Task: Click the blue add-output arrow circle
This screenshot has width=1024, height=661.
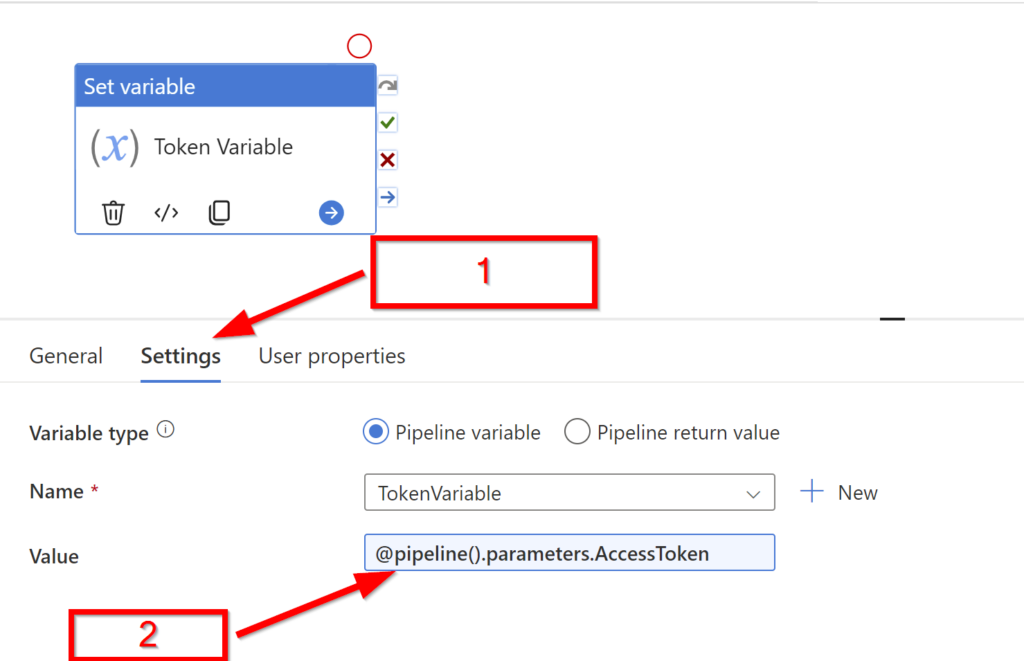Action: [x=331, y=212]
